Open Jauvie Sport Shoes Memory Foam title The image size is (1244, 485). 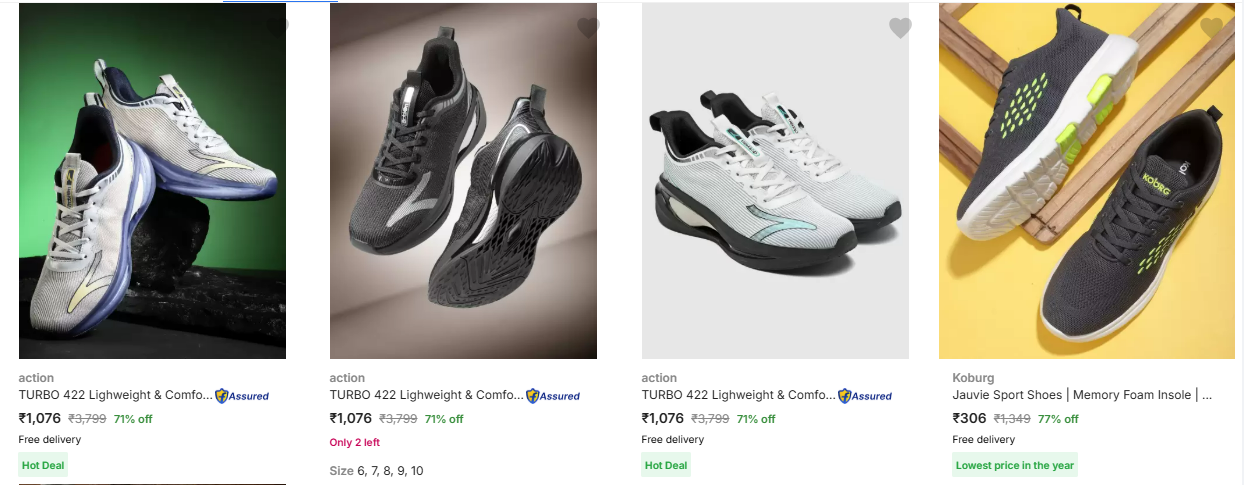1082,395
